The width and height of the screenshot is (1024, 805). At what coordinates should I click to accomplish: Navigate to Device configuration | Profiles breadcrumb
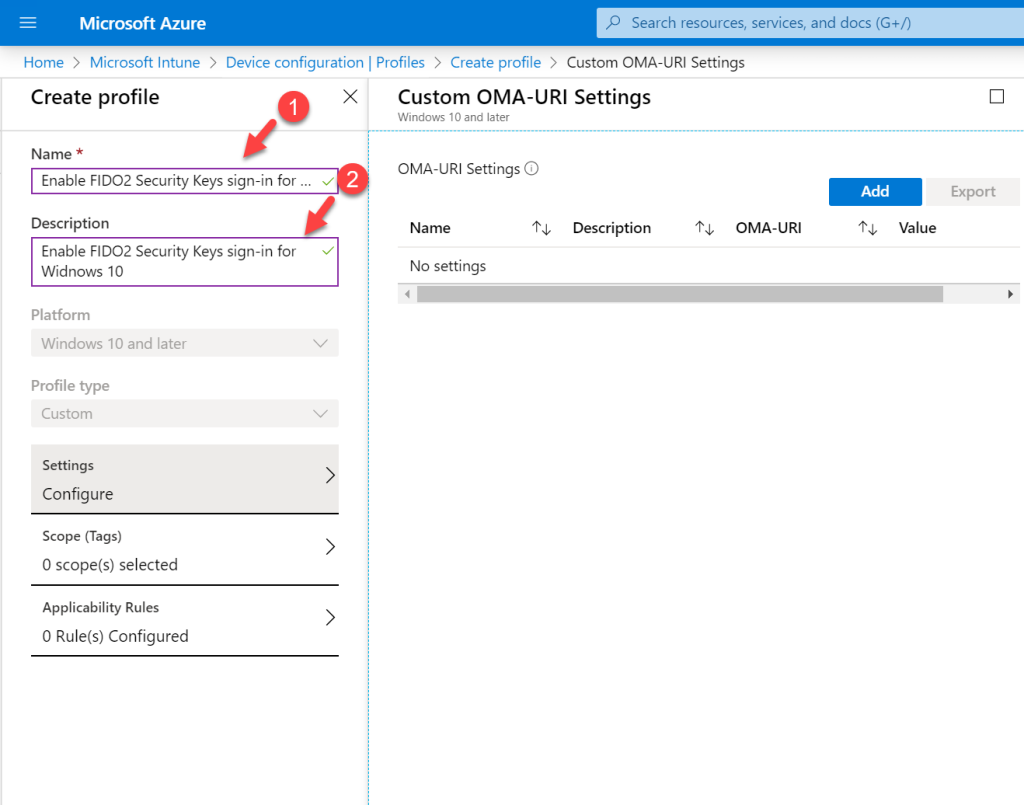click(x=325, y=62)
